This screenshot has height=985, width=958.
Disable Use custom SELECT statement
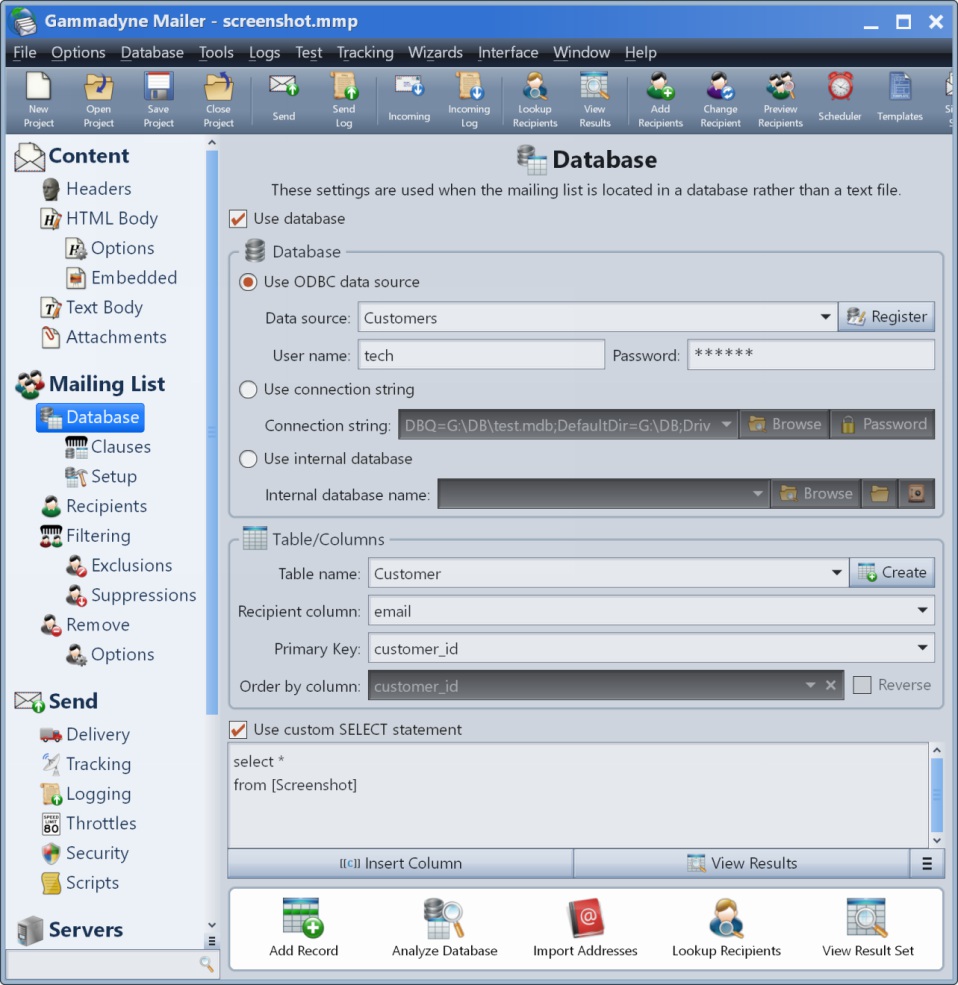(238, 730)
